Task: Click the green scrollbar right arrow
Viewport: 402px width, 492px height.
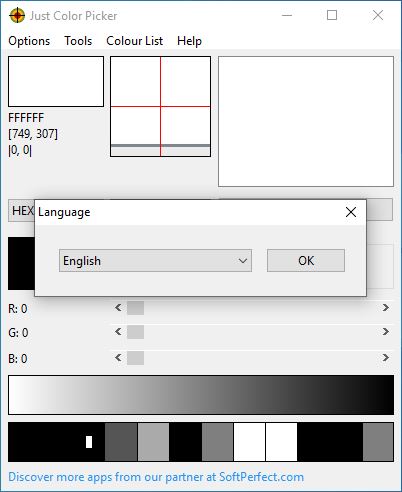Action: point(385,332)
